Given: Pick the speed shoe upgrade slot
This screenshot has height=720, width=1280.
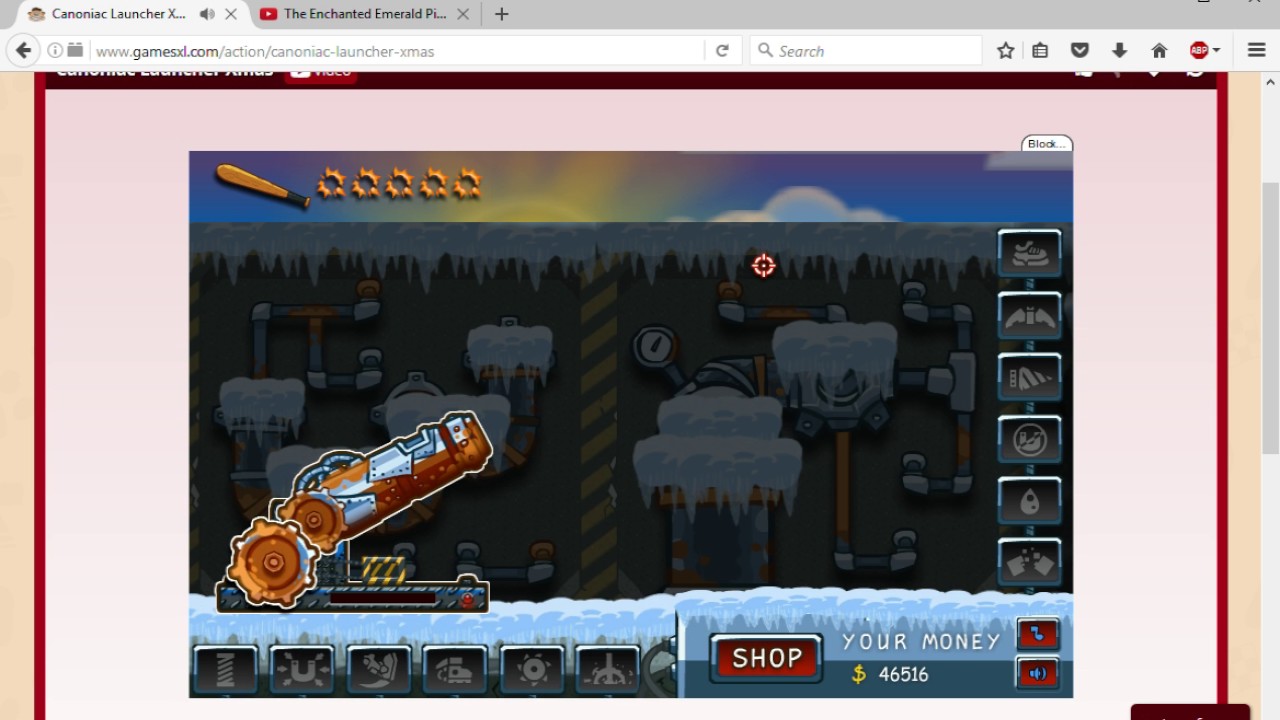Looking at the screenshot, I should (x=455, y=670).
